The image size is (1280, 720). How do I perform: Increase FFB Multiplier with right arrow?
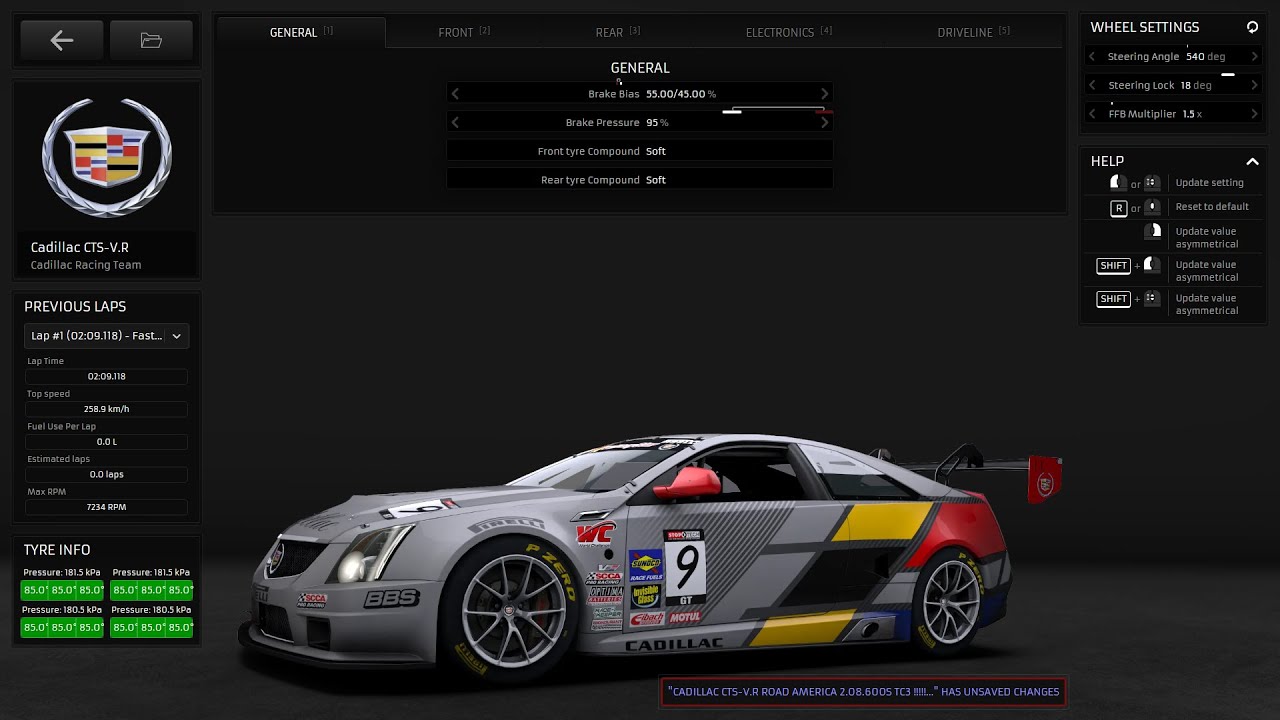pos(1254,114)
